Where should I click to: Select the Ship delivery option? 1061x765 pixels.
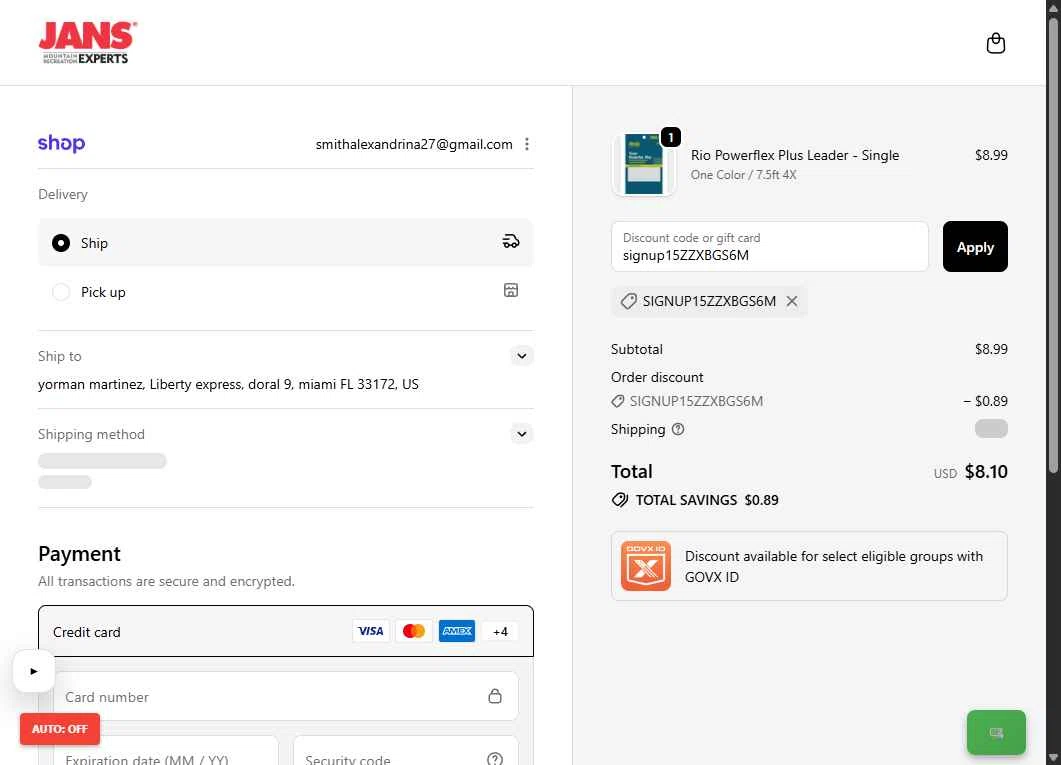[286, 243]
